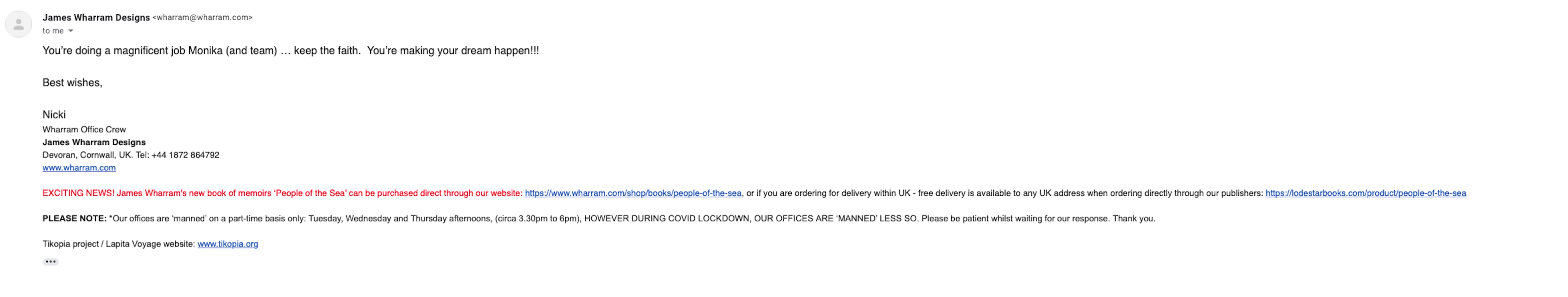Click the 'Best wishes,' closing line
Image resolution: width=1568 pixels, height=297 pixels.
tap(72, 83)
